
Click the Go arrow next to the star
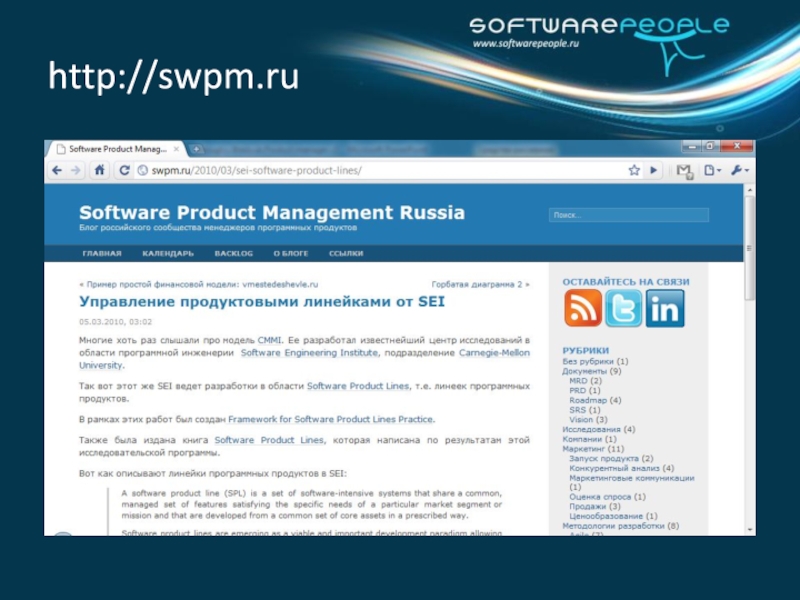[x=654, y=170]
